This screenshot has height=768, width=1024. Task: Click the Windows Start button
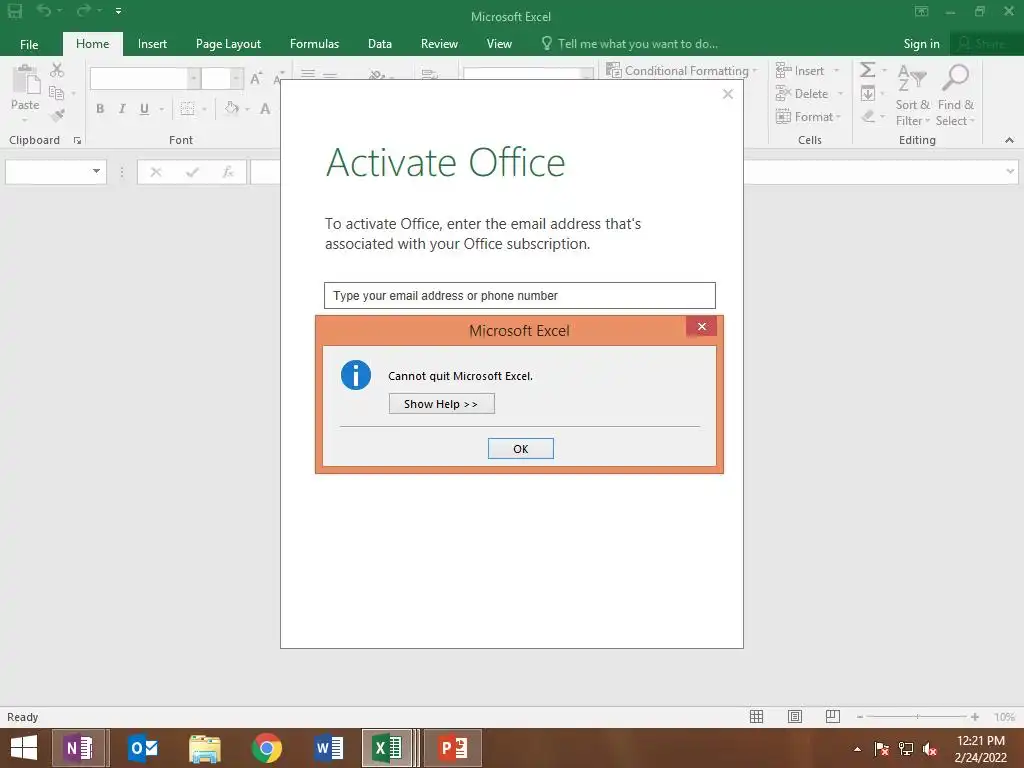pos(24,748)
